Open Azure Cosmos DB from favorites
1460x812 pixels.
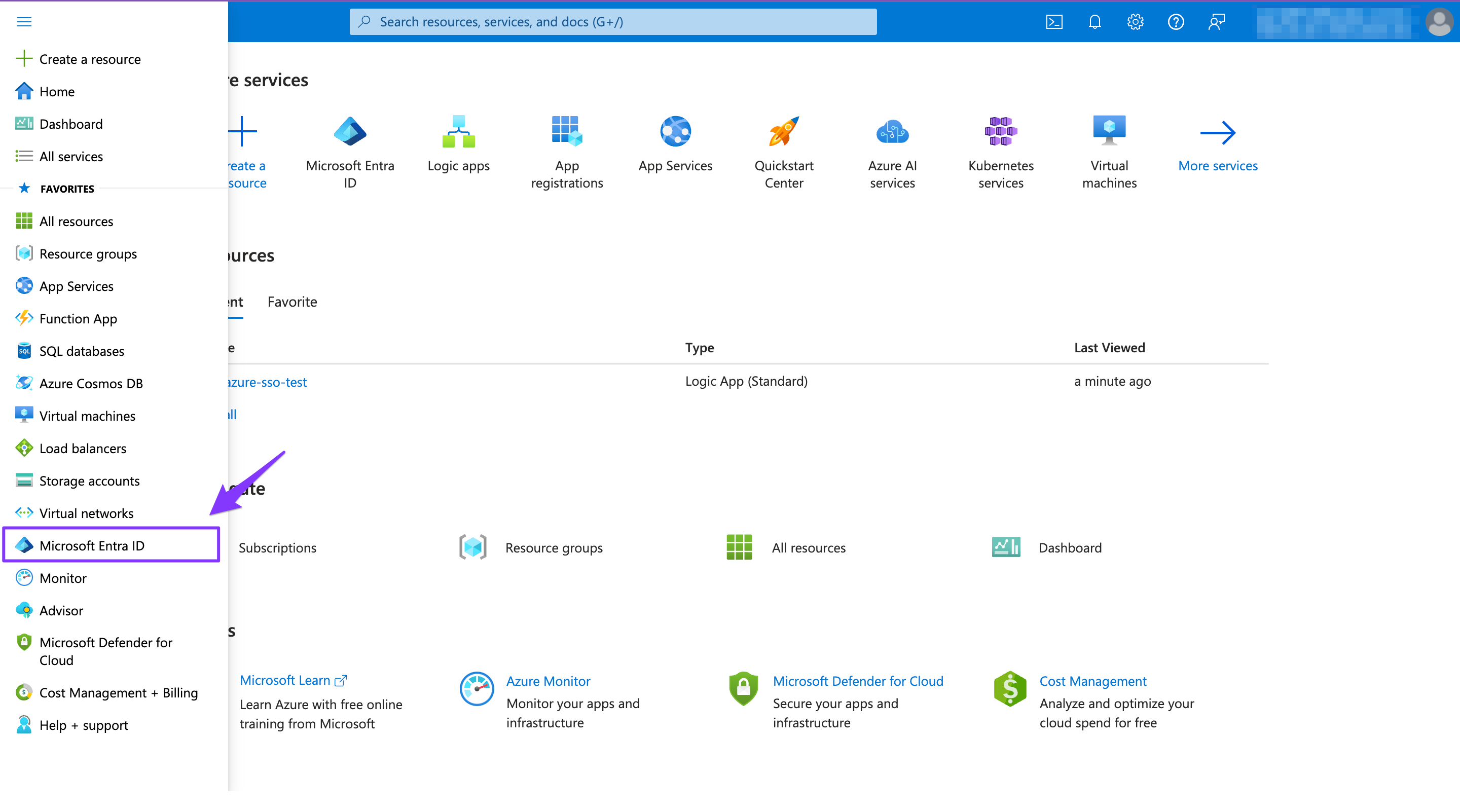coord(91,383)
